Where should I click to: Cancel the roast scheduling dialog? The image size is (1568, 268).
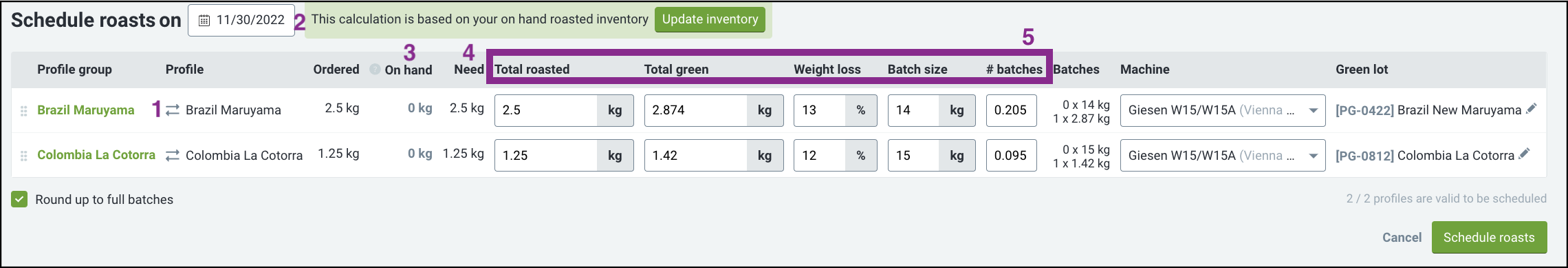click(x=1402, y=238)
